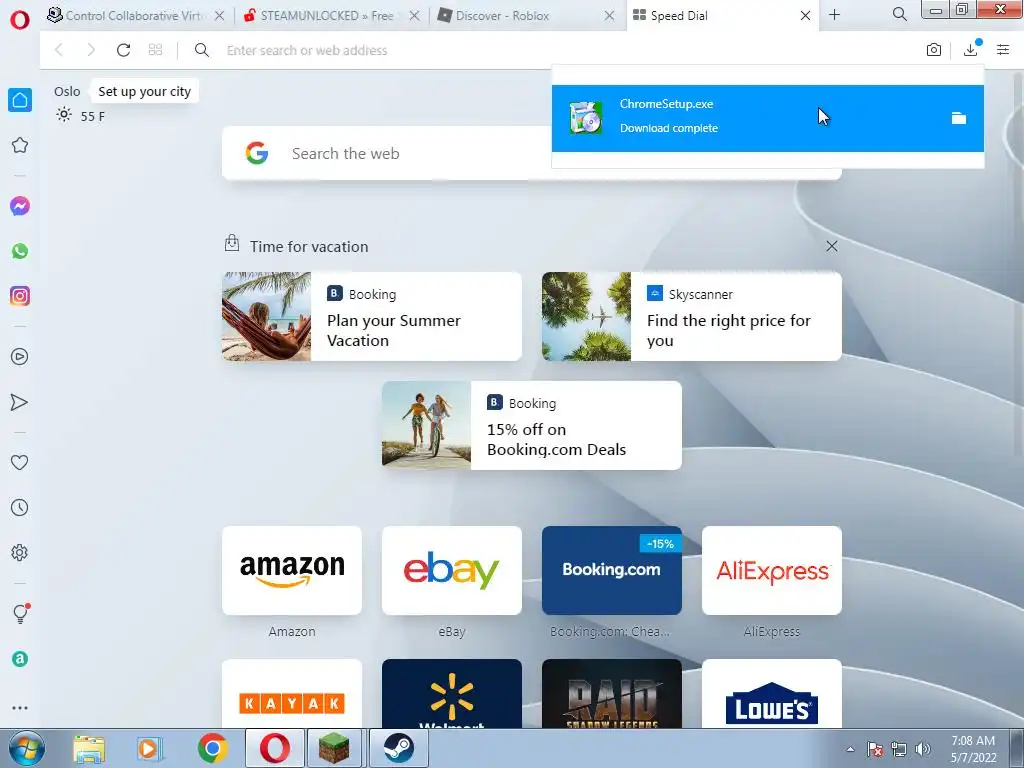Open Steam from the taskbar

tap(398, 749)
